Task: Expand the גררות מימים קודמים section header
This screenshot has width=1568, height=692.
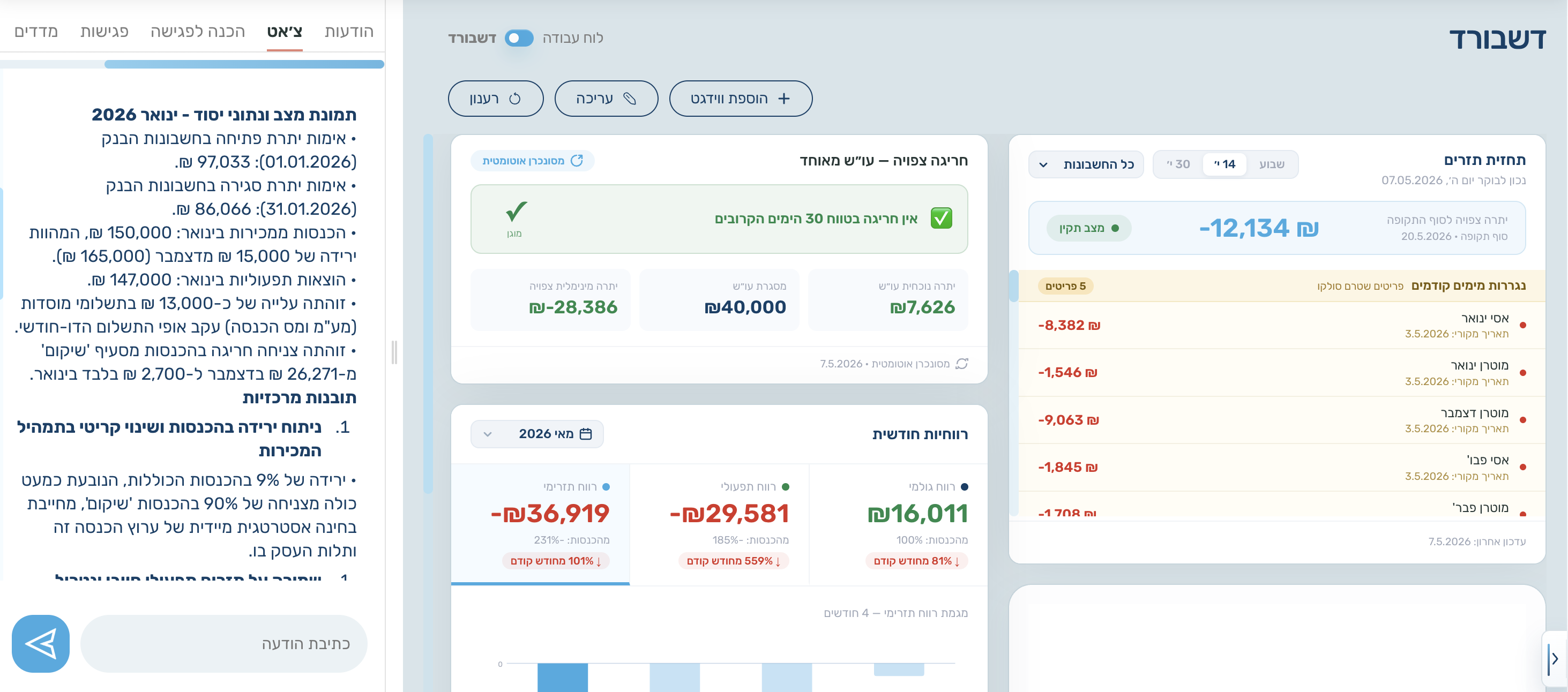Action: [x=1281, y=285]
